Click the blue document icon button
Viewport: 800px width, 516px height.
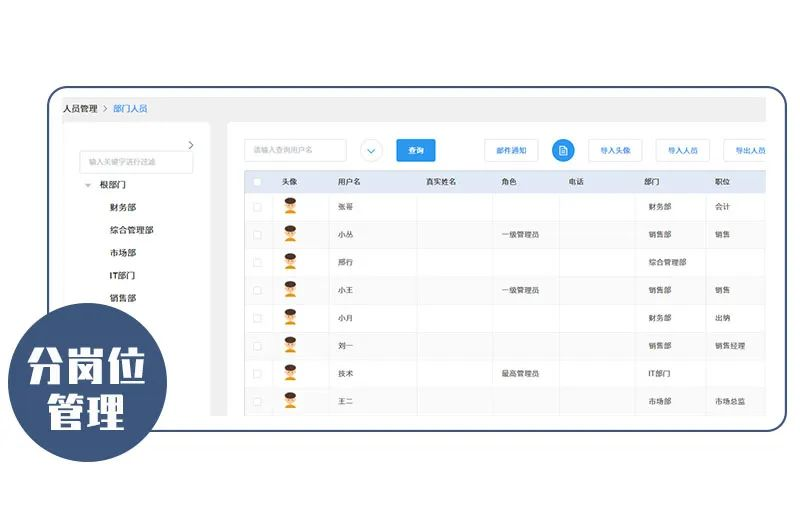[x=563, y=150]
